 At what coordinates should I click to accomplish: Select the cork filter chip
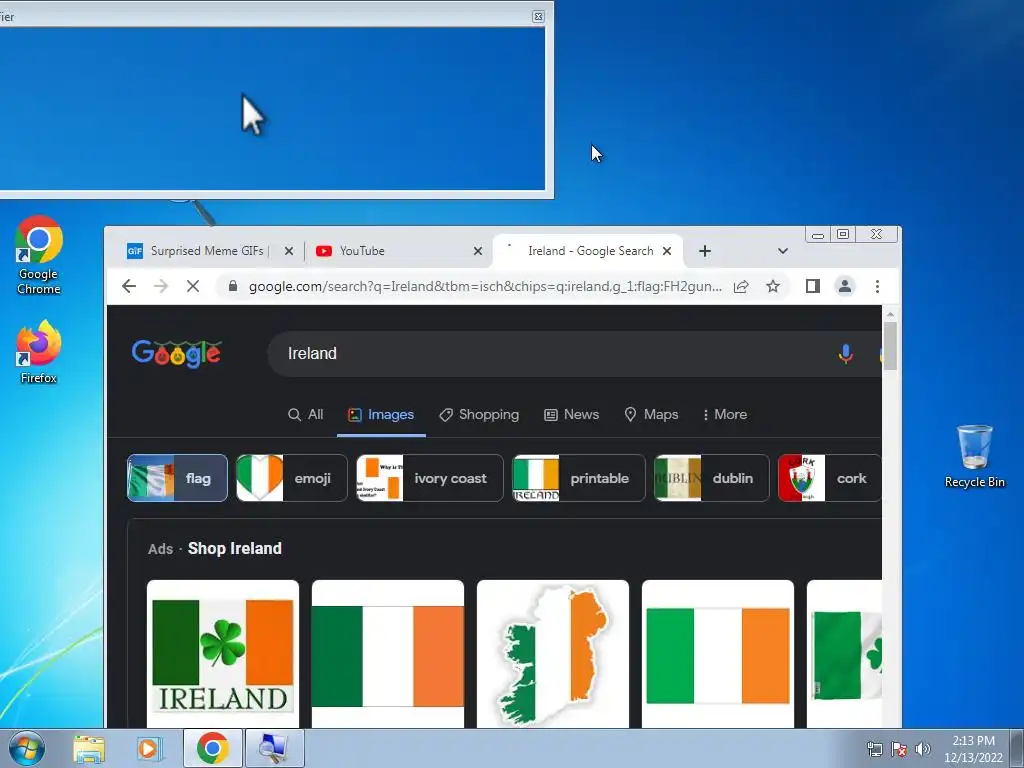(829, 478)
